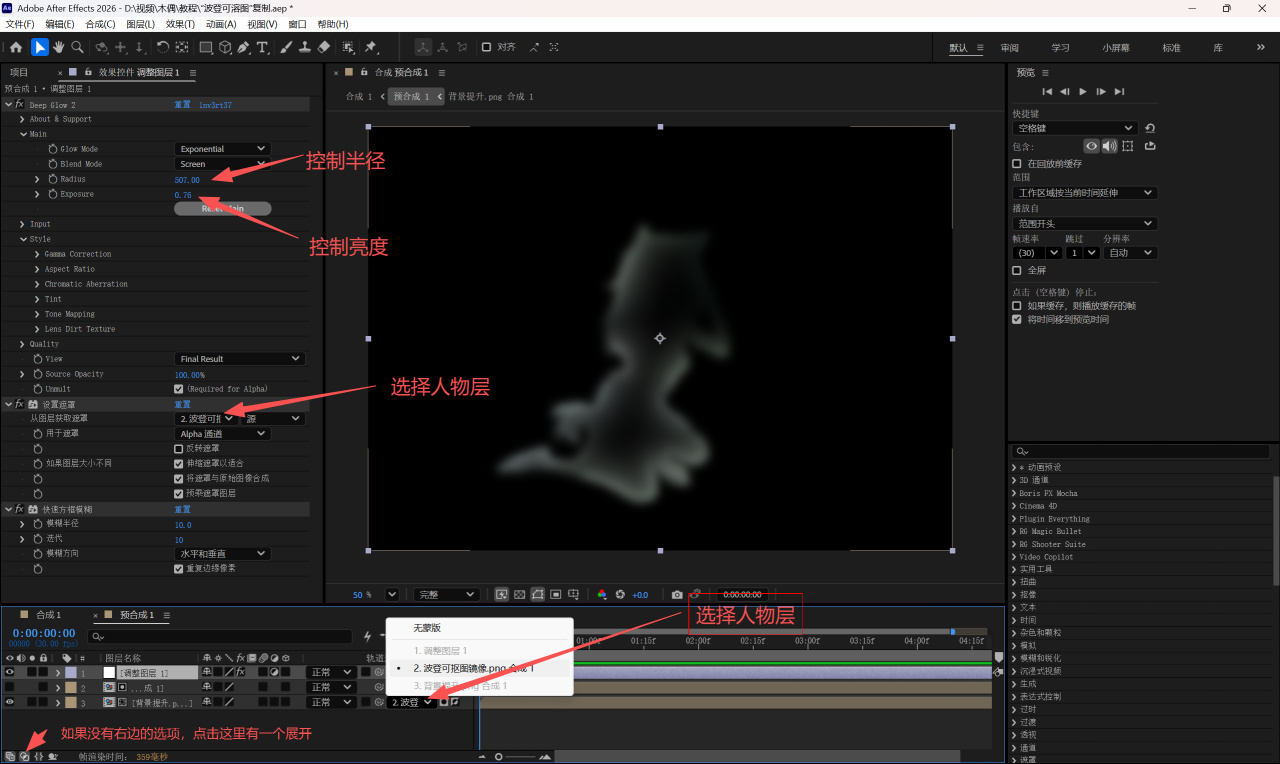Viewport: 1280px width, 764px height.
Task: Click the layer name search field
Action: [x=220, y=636]
